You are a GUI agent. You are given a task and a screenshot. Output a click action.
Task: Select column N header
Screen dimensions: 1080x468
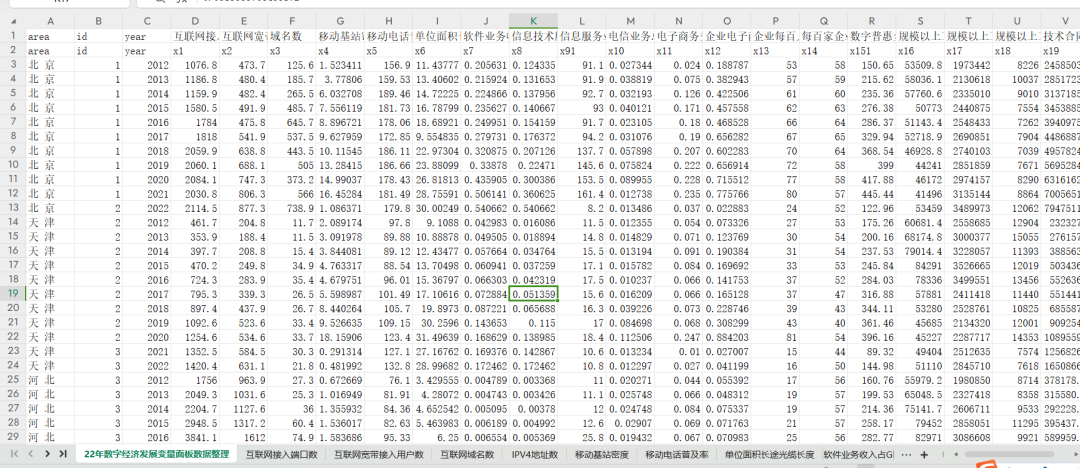[678, 21]
